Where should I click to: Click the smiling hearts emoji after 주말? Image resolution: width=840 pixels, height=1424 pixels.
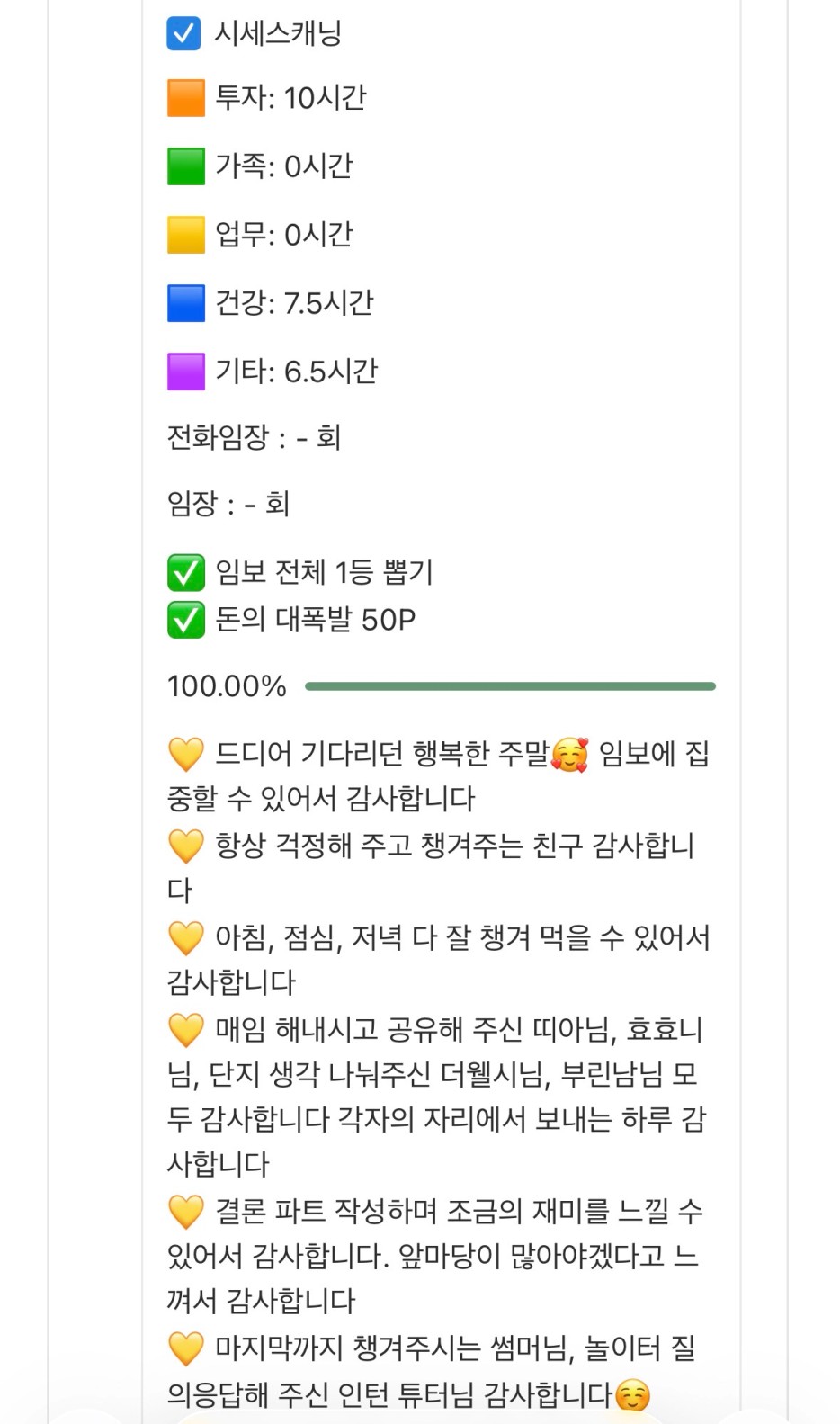569,754
